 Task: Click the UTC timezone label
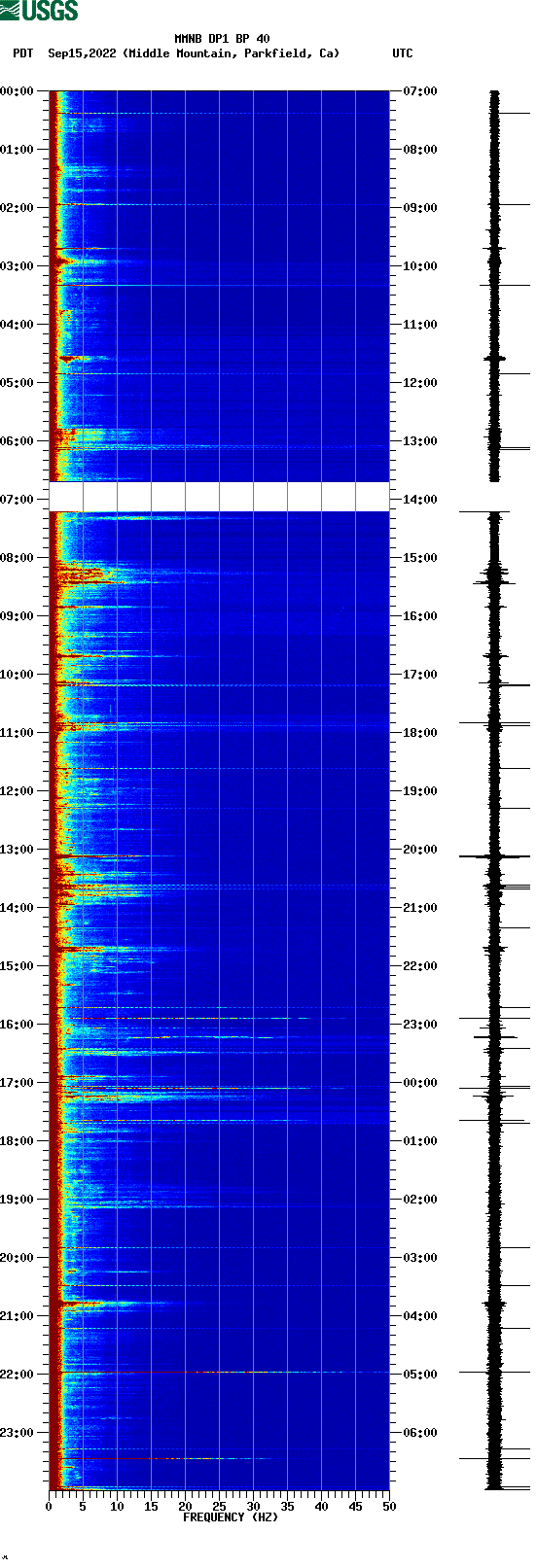click(403, 53)
